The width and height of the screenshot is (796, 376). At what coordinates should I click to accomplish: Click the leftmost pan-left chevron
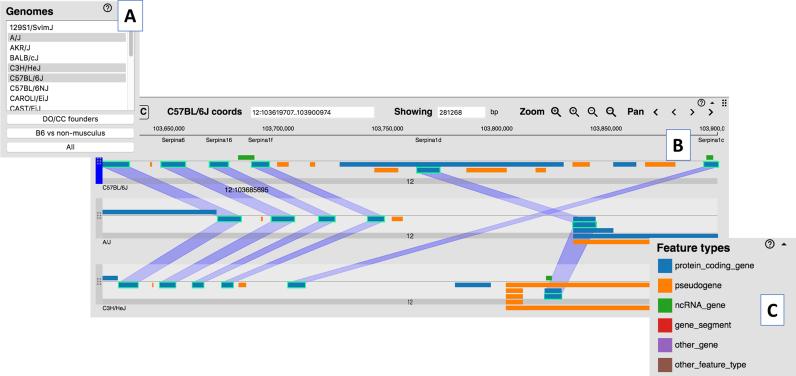(x=655, y=112)
